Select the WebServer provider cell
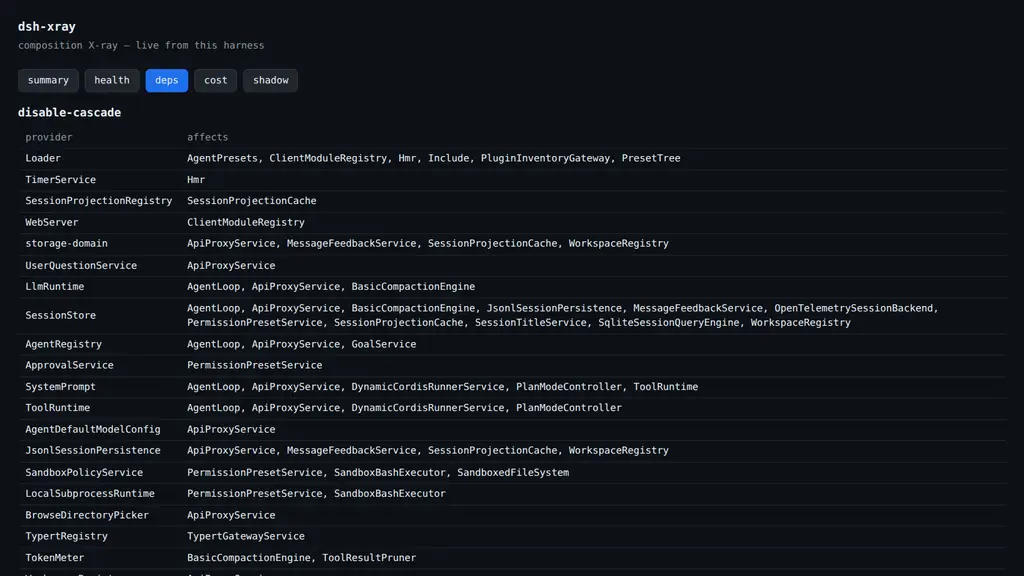The height and width of the screenshot is (576, 1024). click(x=52, y=222)
